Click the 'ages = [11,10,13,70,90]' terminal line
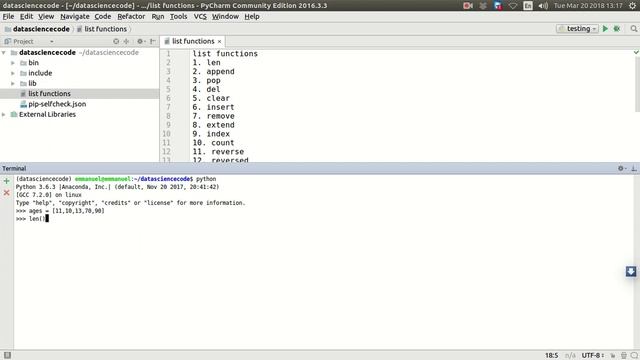The image size is (640, 360). tap(60, 211)
